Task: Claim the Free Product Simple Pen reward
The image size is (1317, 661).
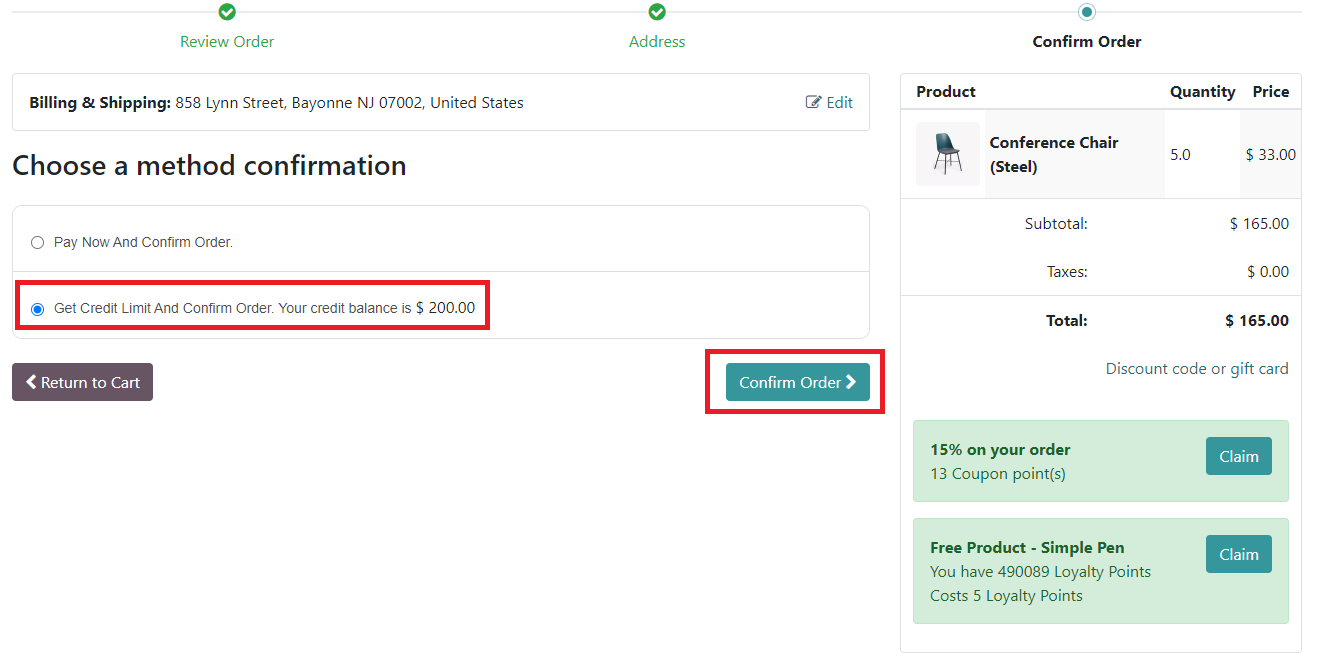Action: click(x=1238, y=554)
